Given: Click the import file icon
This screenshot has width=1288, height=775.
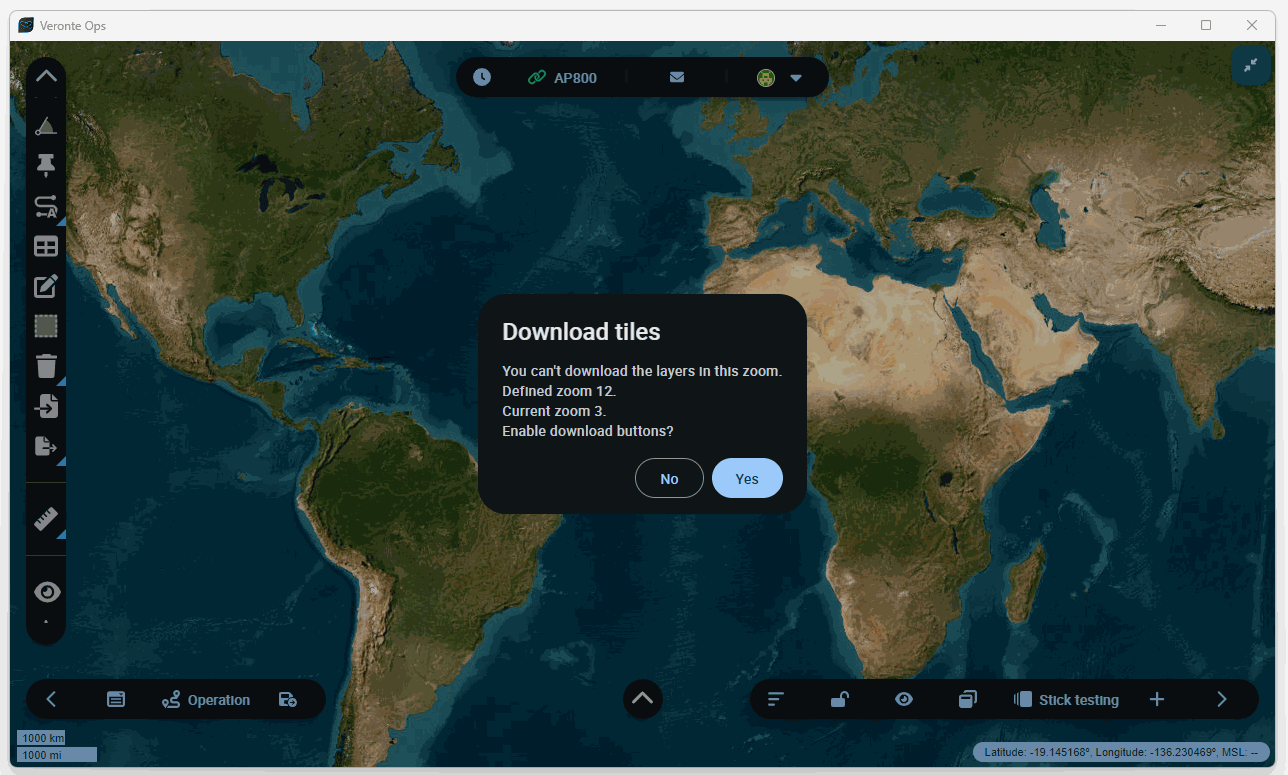Looking at the screenshot, I should tap(46, 406).
